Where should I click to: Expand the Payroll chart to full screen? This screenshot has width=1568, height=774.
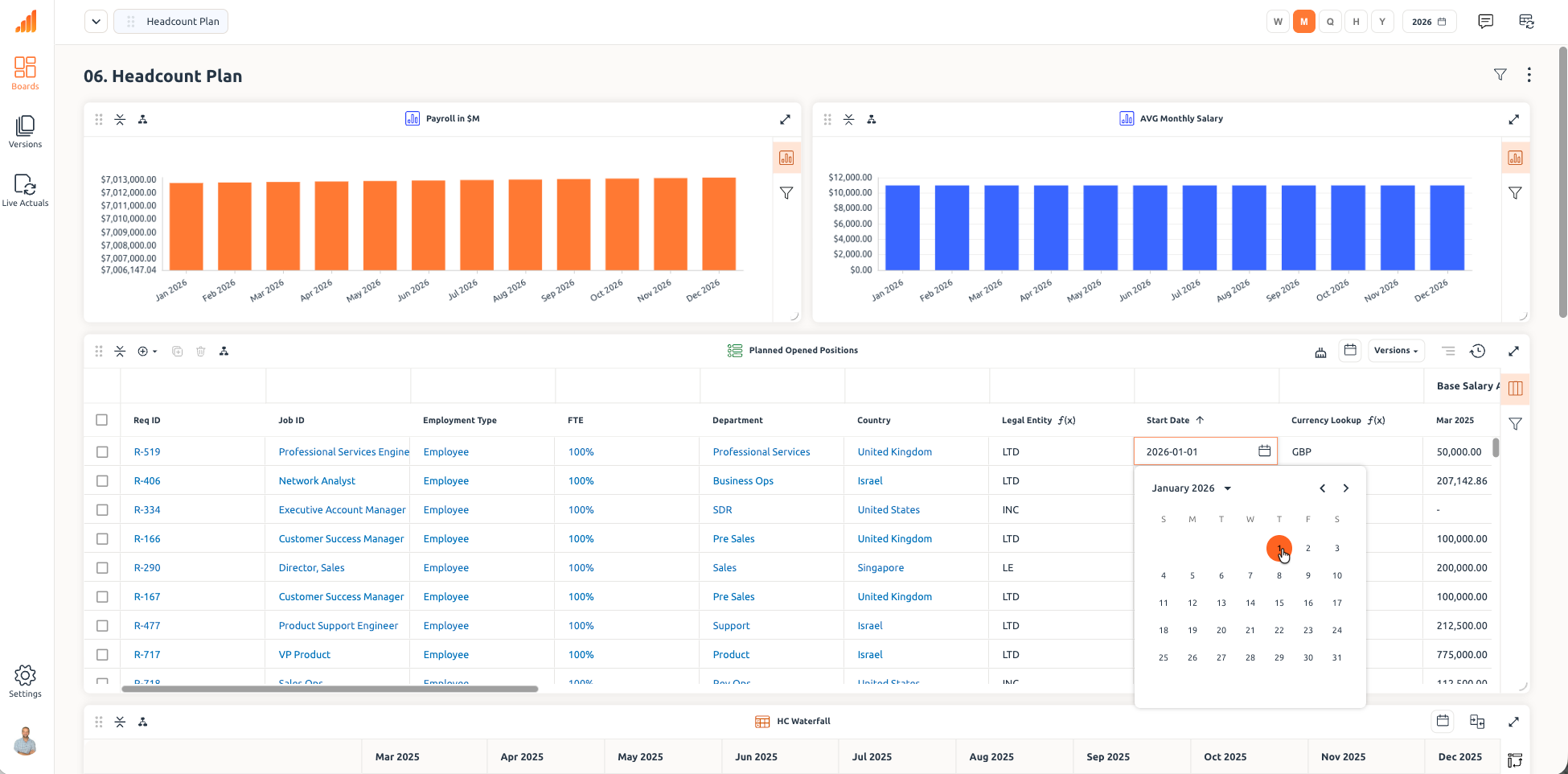click(x=785, y=118)
